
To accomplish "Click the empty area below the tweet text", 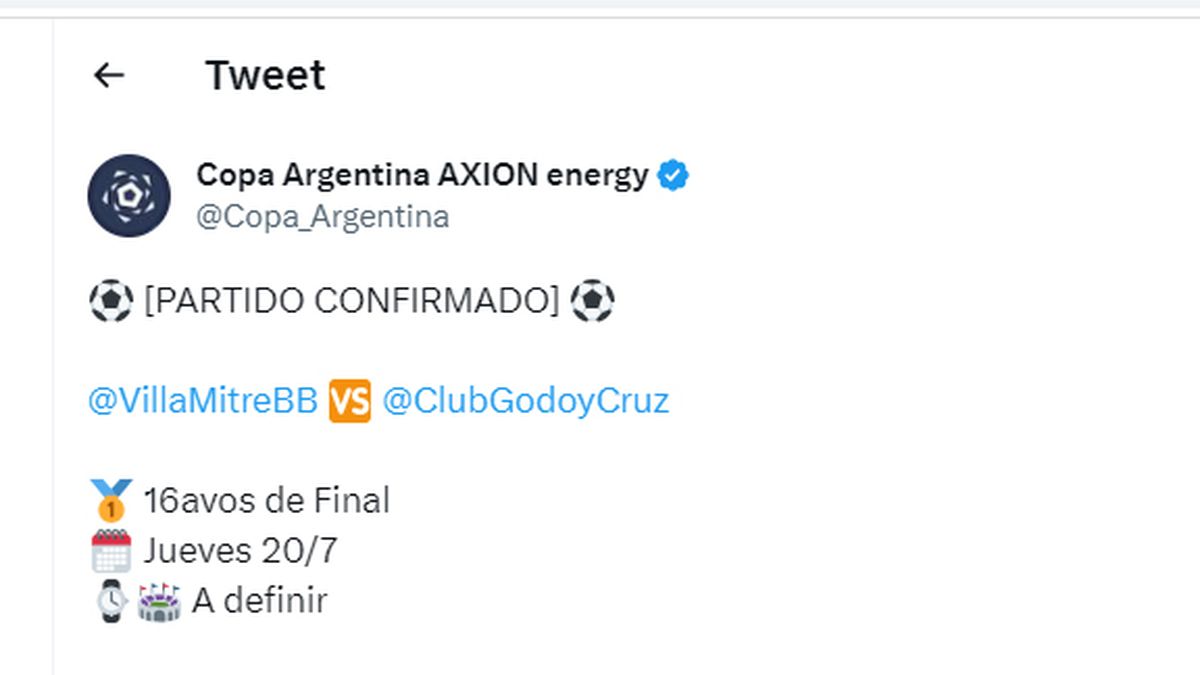I will click(x=600, y=645).
